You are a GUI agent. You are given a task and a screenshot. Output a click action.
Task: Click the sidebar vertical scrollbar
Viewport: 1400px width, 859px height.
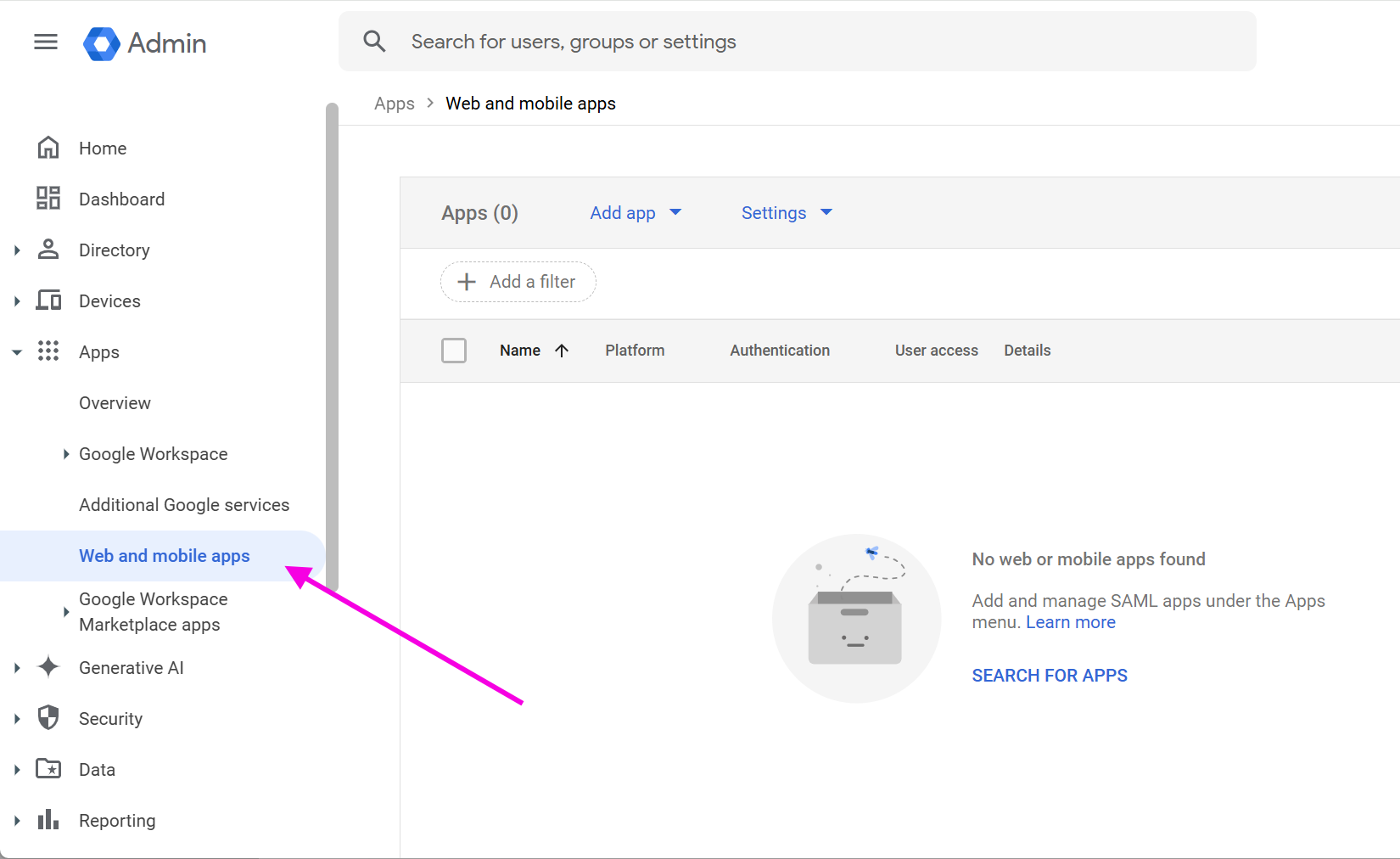332,346
